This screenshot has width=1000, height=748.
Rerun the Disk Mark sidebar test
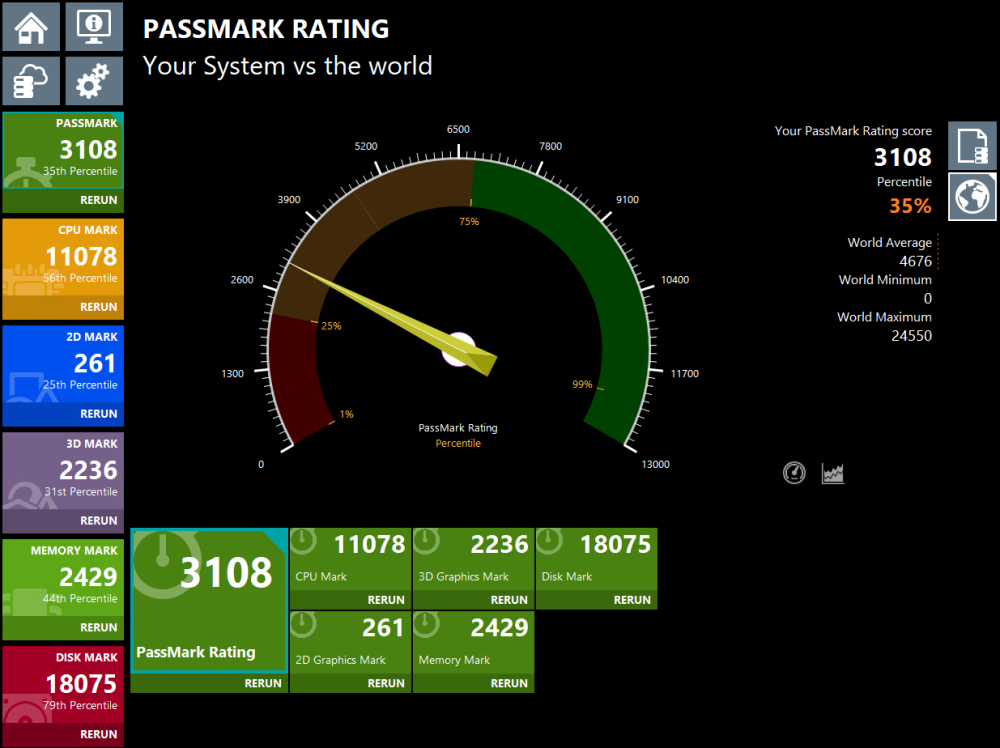98,734
